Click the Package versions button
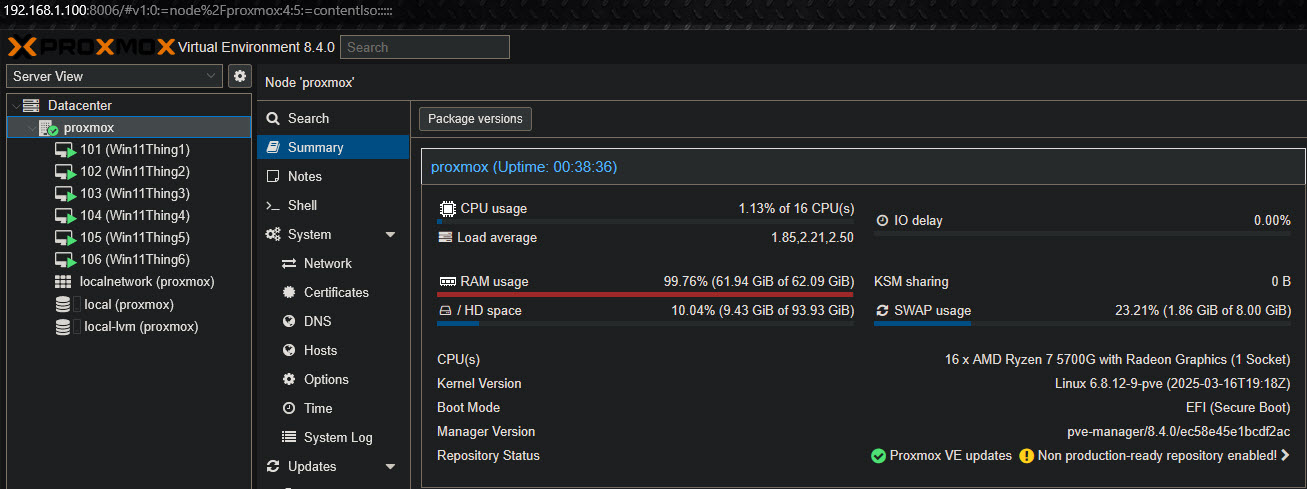The image size is (1307, 489). pyautogui.click(x=475, y=119)
